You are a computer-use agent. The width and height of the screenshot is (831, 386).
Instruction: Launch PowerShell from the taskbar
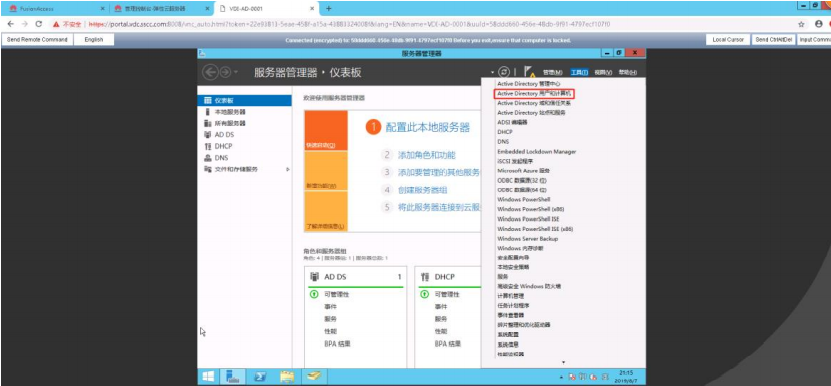260,376
